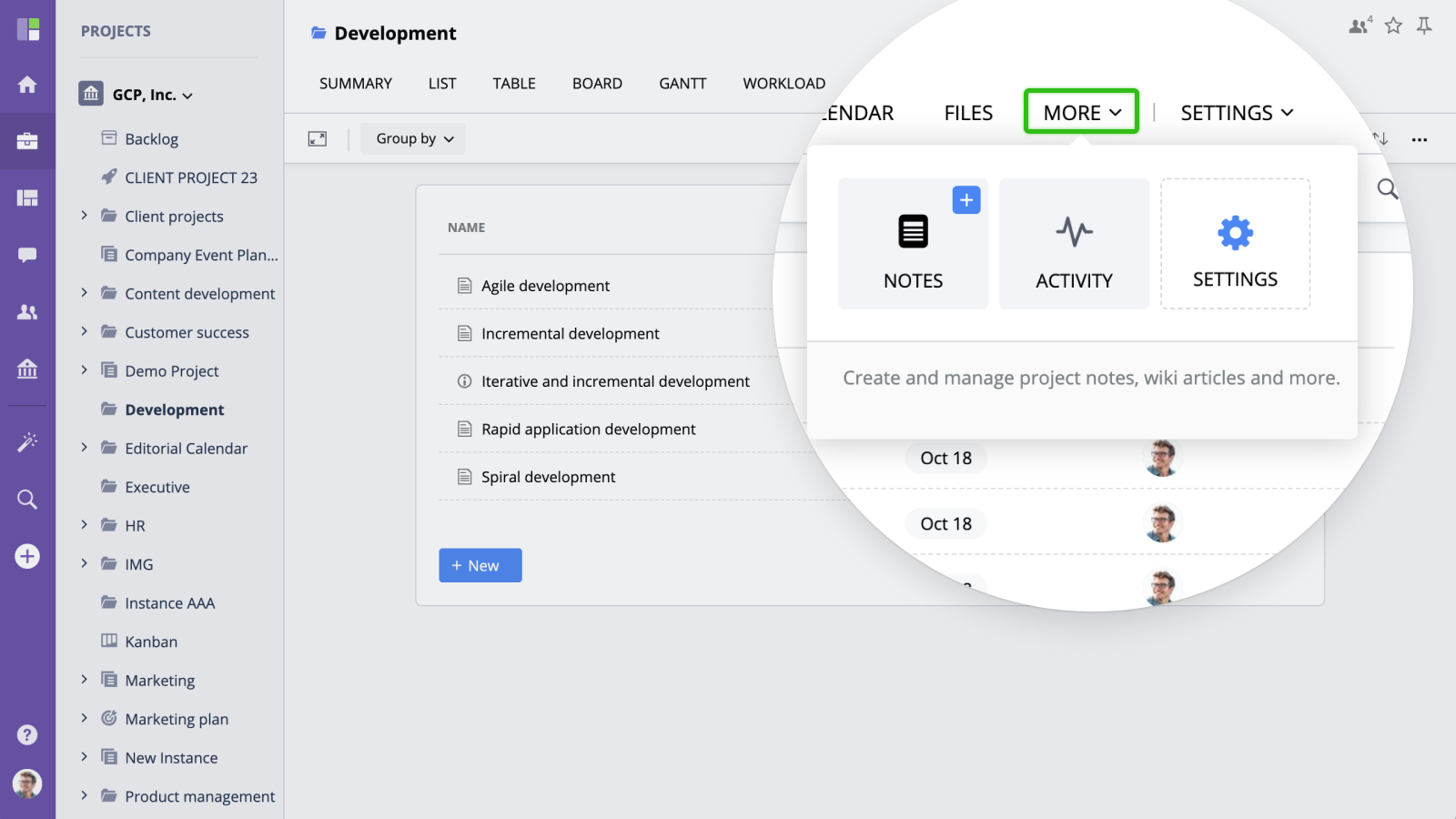This screenshot has height=819, width=1456.
Task: Open the MORE dropdown tab
Action: click(x=1081, y=112)
